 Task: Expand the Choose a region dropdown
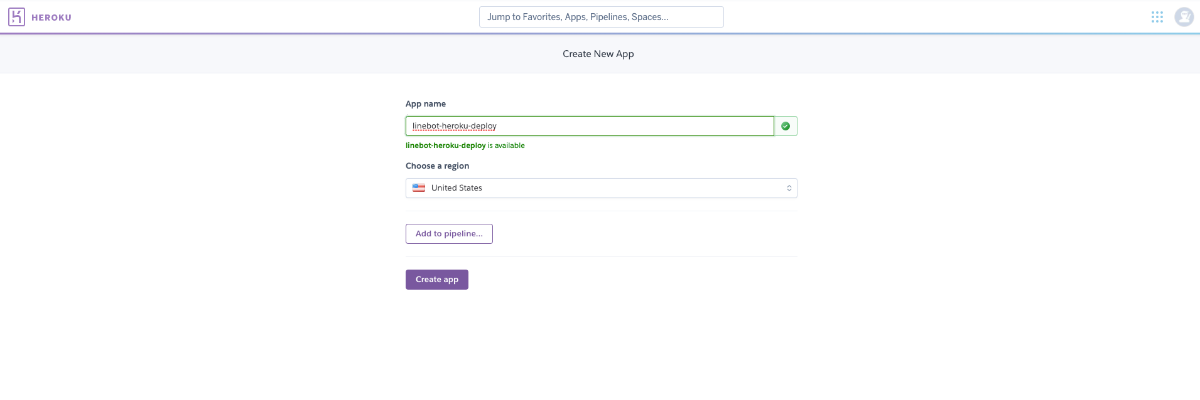[x=600, y=188]
